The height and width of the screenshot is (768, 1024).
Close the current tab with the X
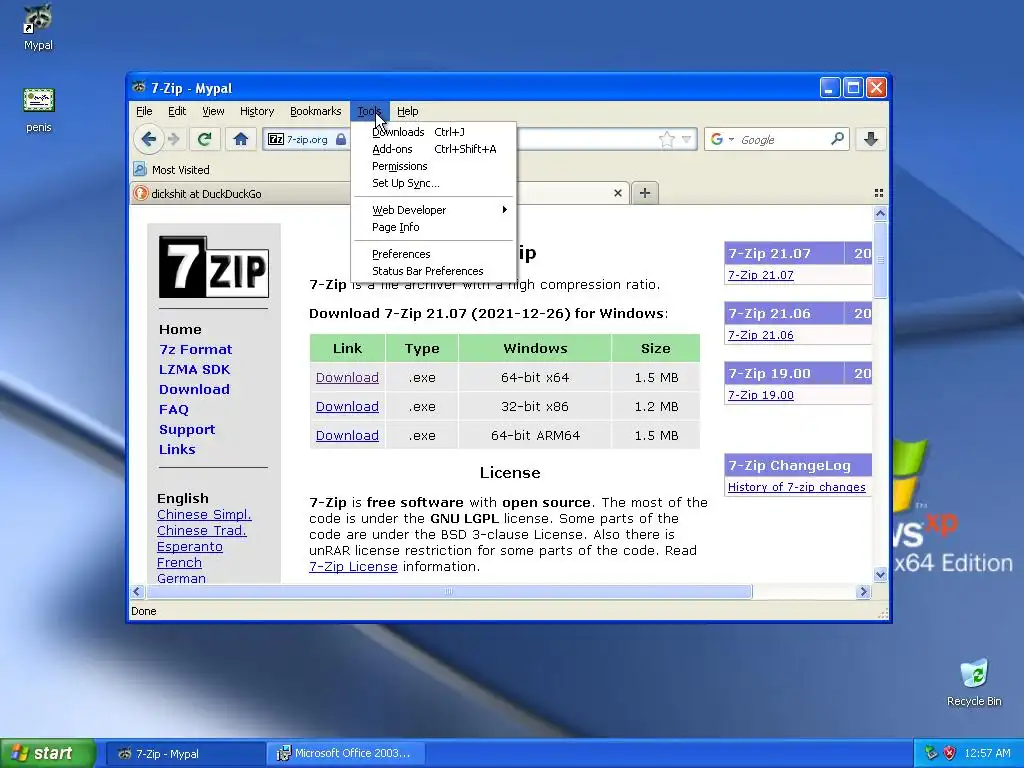(618, 193)
